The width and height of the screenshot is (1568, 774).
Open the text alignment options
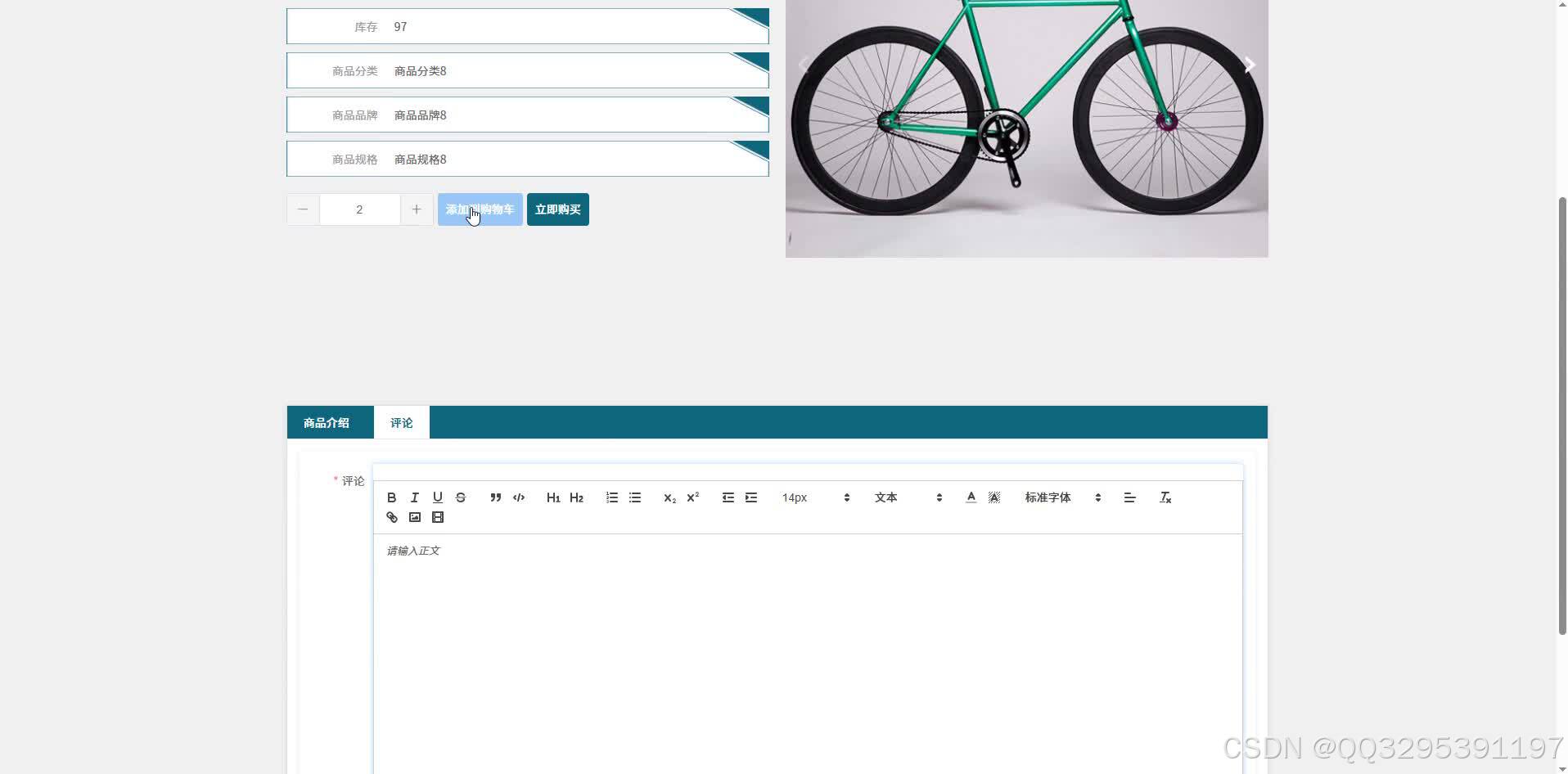1129,497
